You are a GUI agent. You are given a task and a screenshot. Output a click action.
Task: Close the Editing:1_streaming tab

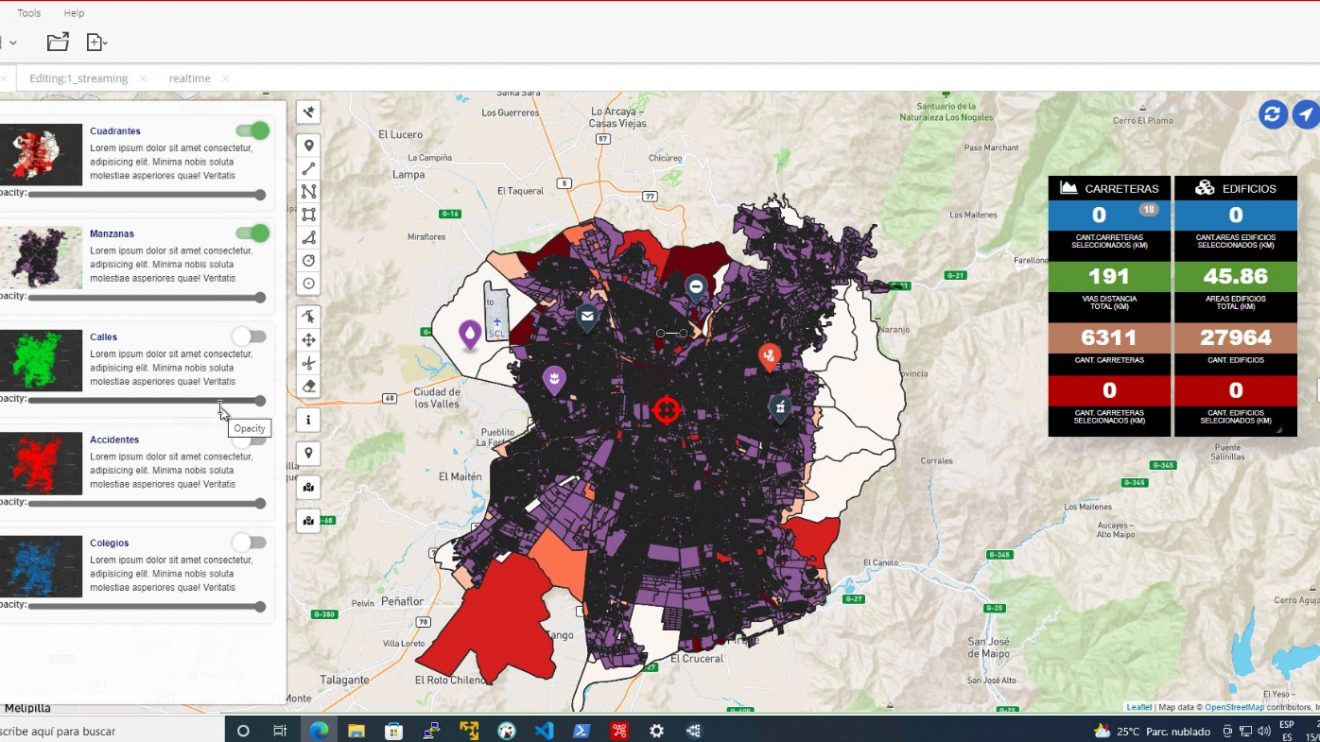(x=143, y=78)
